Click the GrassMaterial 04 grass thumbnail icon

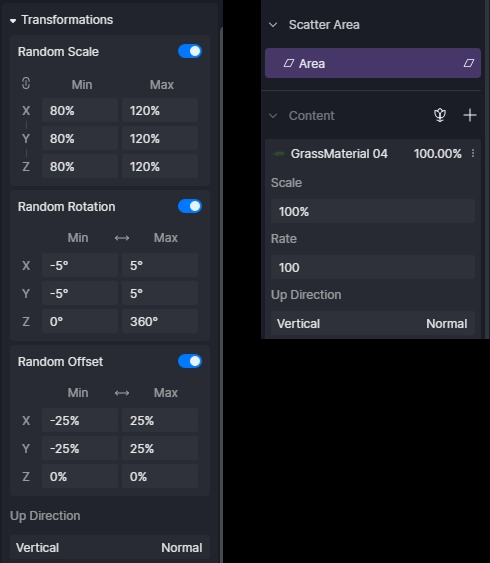(279, 154)
